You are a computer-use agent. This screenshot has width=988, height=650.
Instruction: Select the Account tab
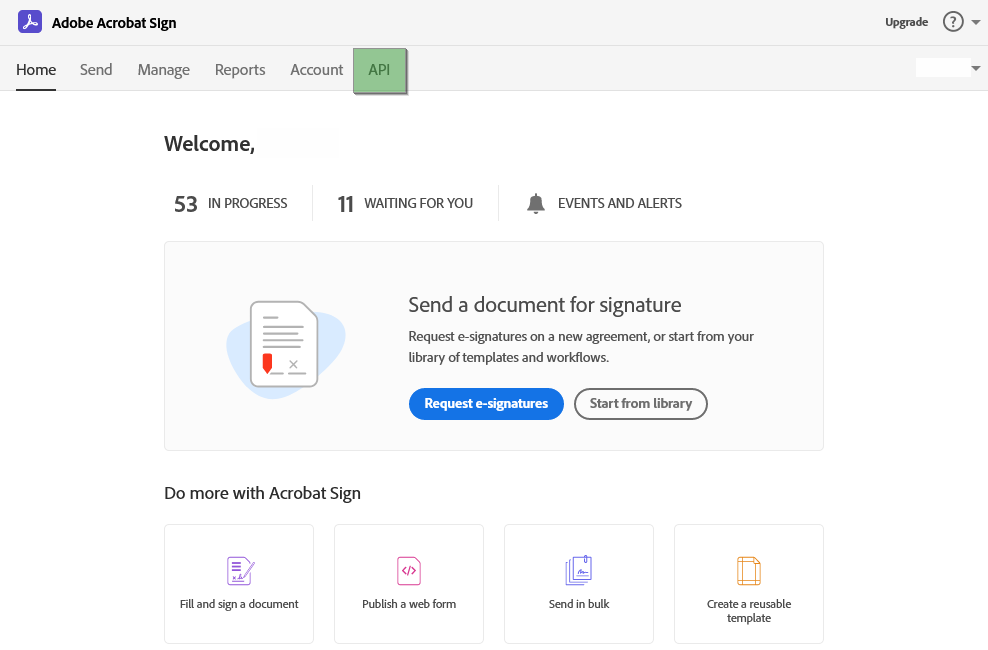[x=316, y=69]
